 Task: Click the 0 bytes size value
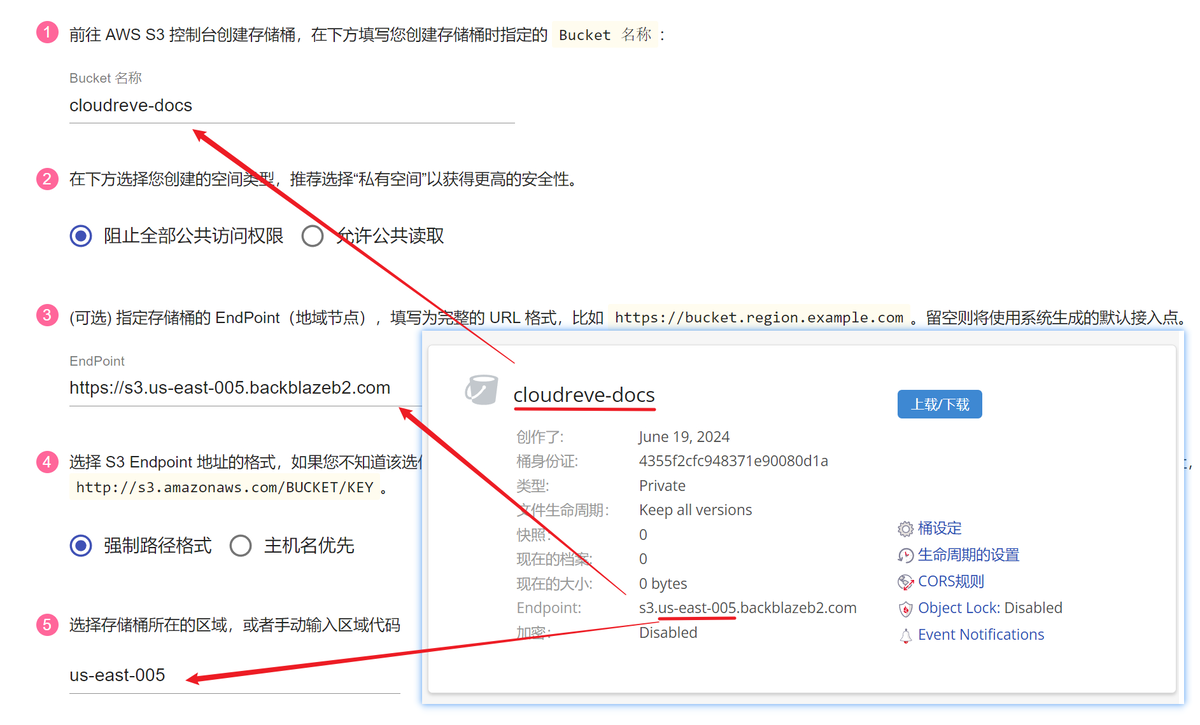tap(663, 583)
